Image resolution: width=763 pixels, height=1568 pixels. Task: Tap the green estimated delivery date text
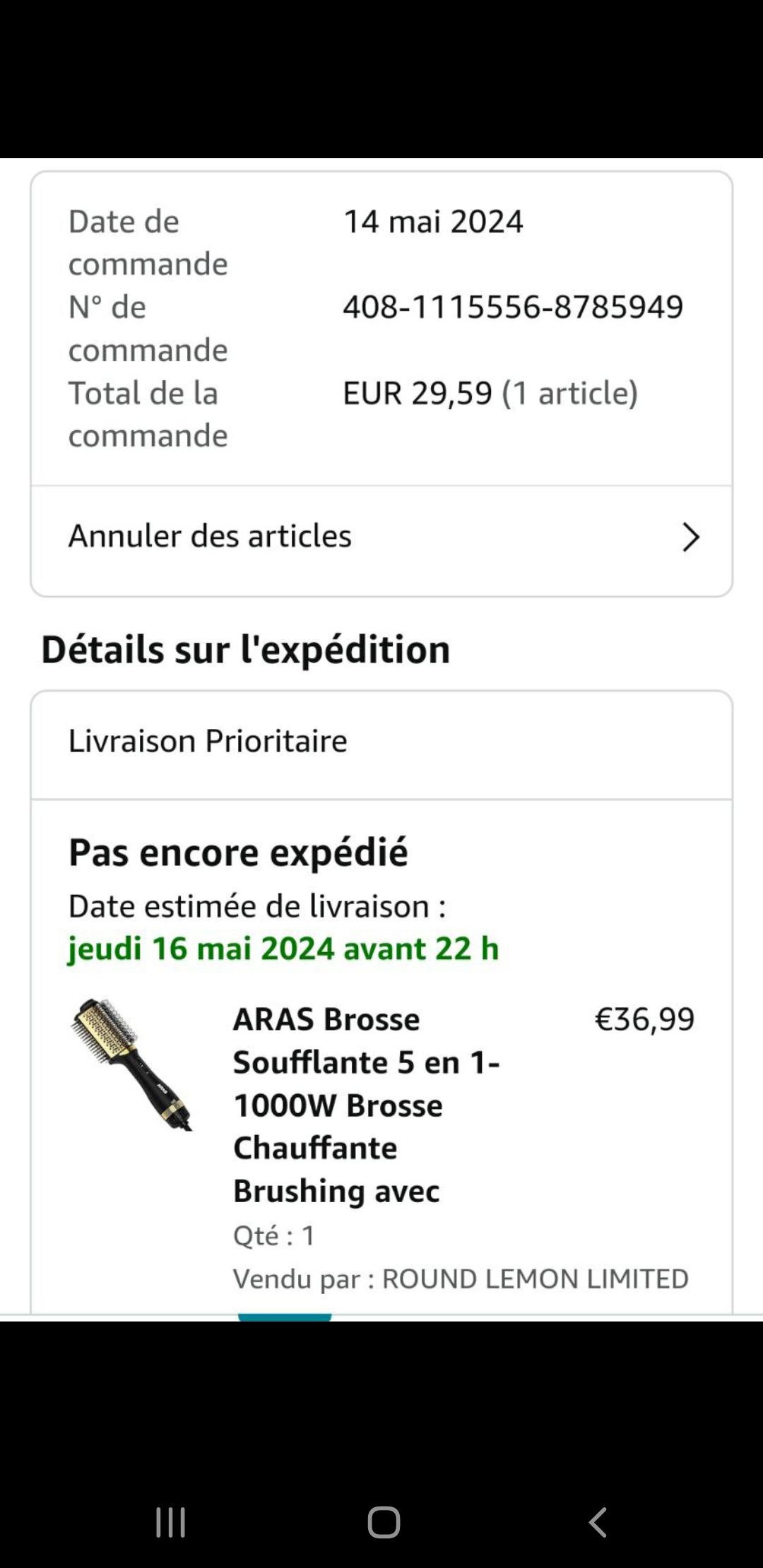click(283, 949)
